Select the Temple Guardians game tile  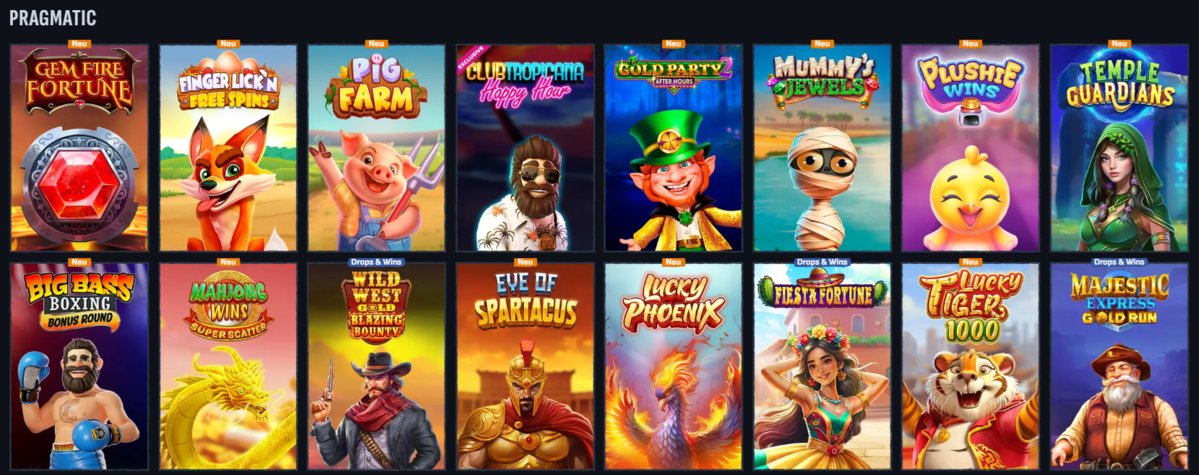point(1119,148)
